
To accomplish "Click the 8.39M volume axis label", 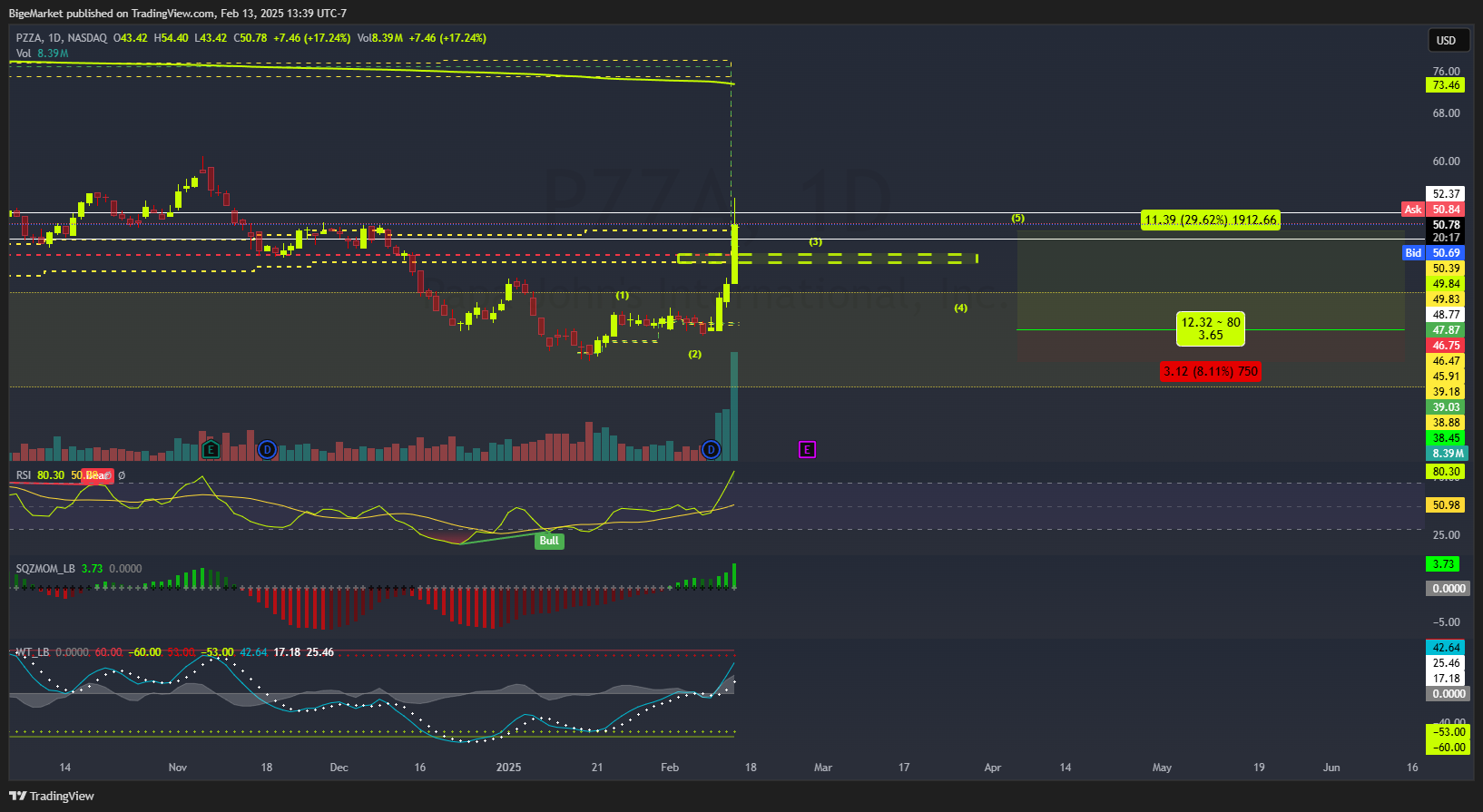I will point(1446,454).
